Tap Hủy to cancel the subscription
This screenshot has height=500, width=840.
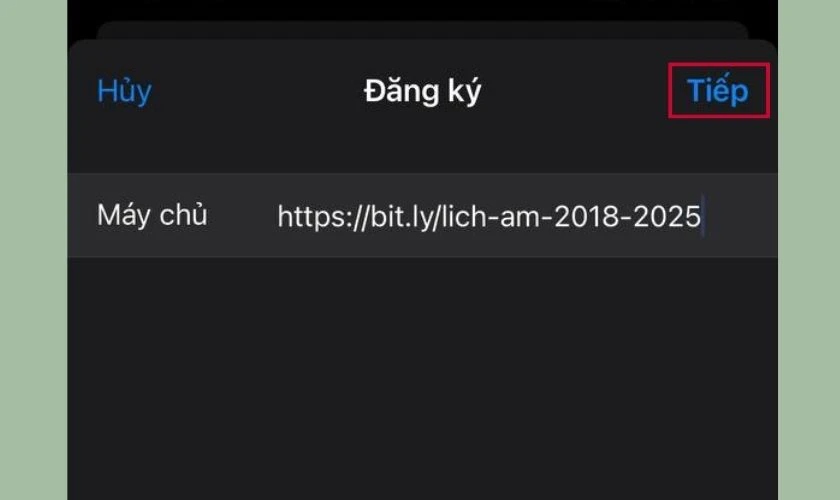click(x=124, y=92)
